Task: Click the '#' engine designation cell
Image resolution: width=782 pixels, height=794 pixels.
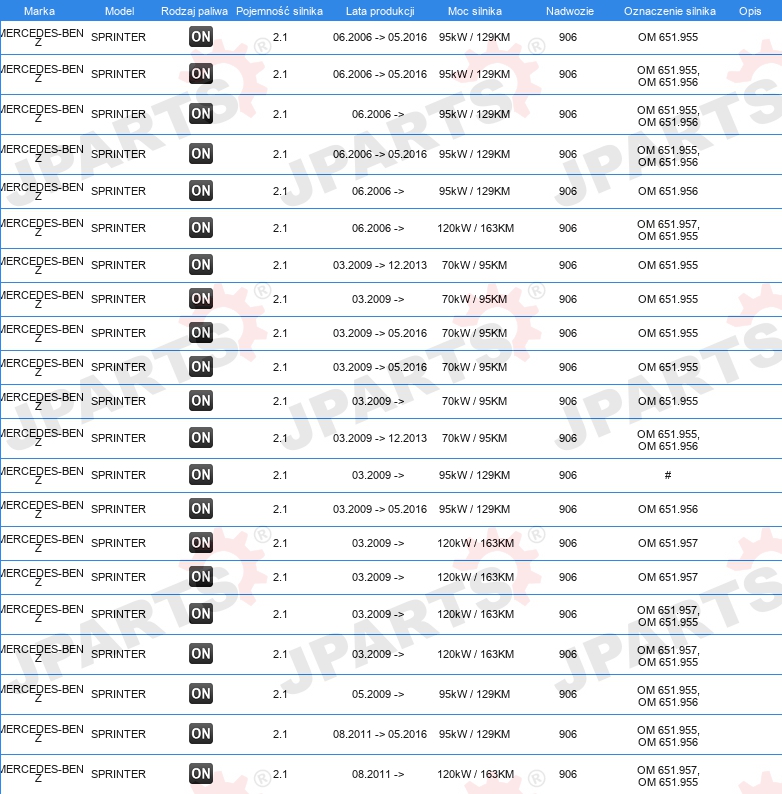Action: (668, 475)
